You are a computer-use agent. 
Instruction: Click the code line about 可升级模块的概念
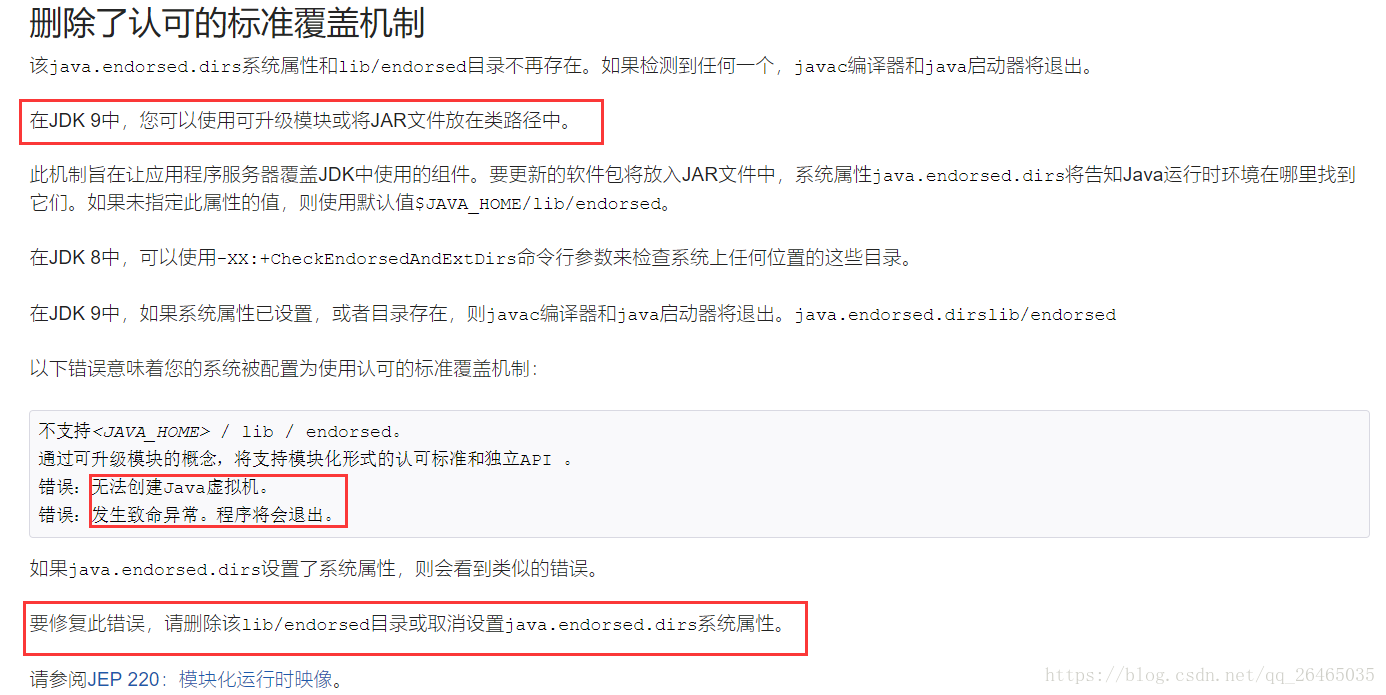click(x=306, y=460)
